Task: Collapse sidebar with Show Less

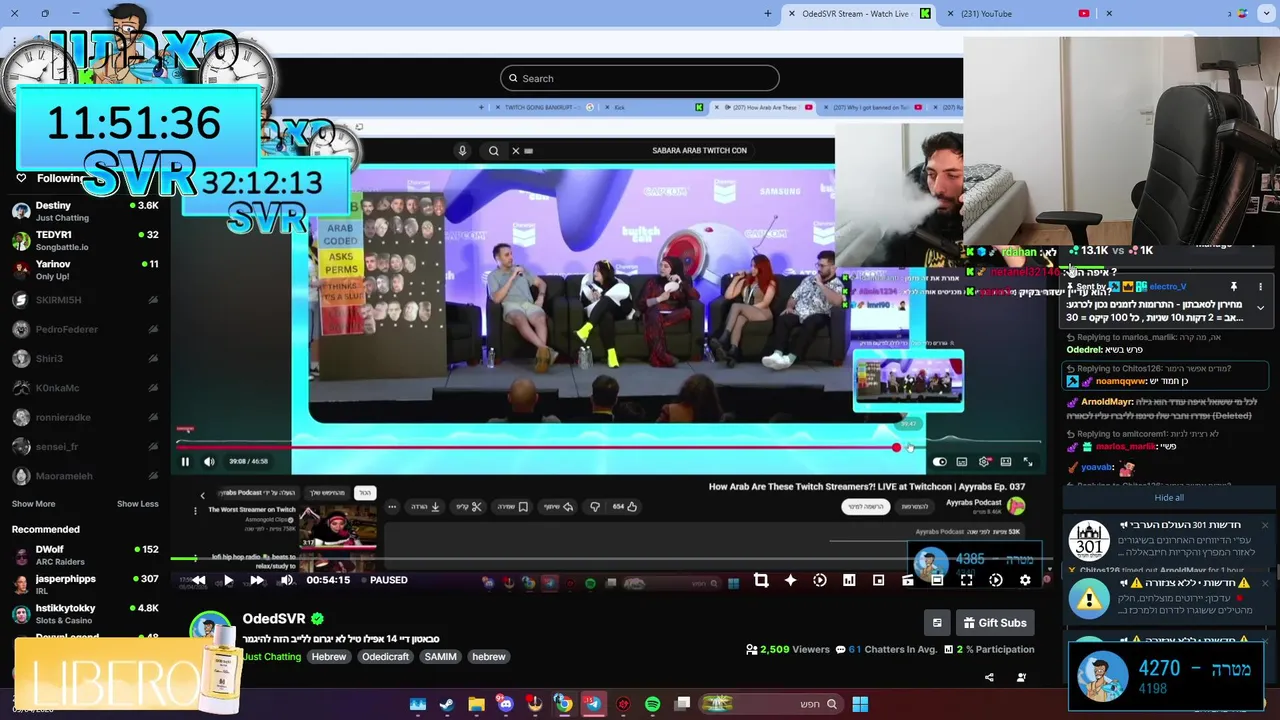Action: coord(138,504)
